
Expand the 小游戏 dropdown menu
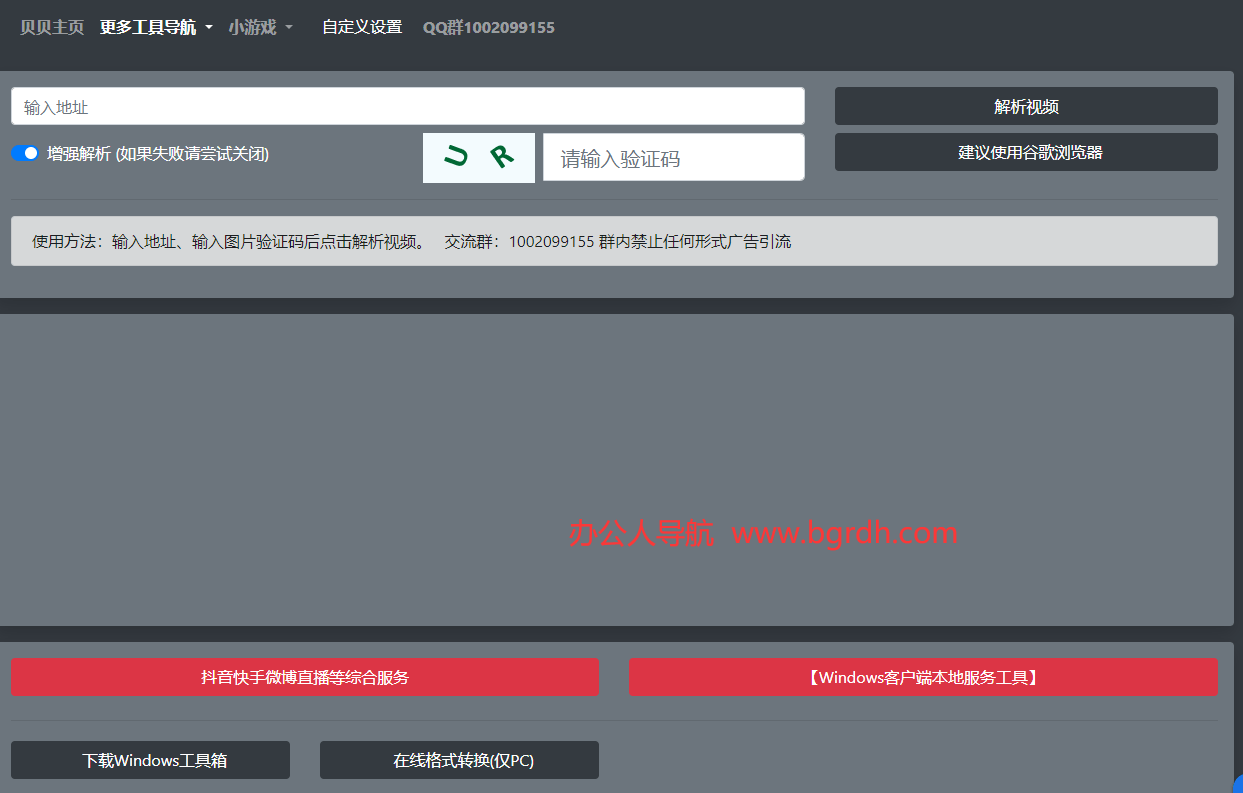tap(260, 27)
